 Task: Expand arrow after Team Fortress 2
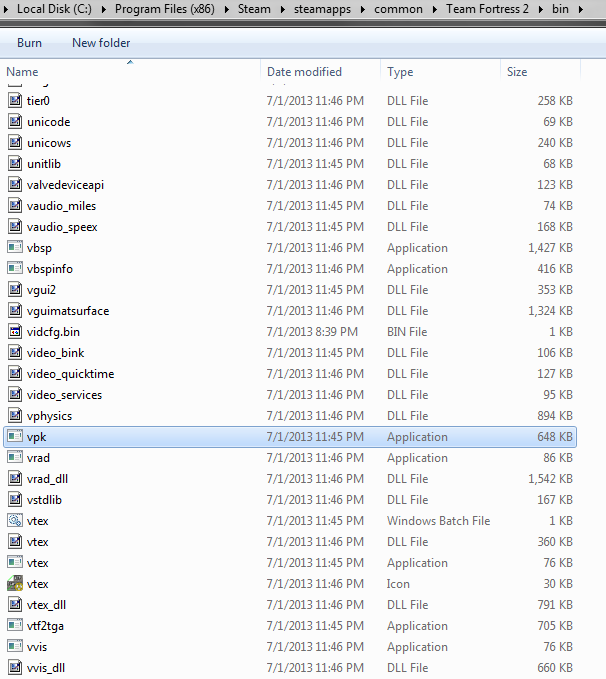[x=541, y=9]
